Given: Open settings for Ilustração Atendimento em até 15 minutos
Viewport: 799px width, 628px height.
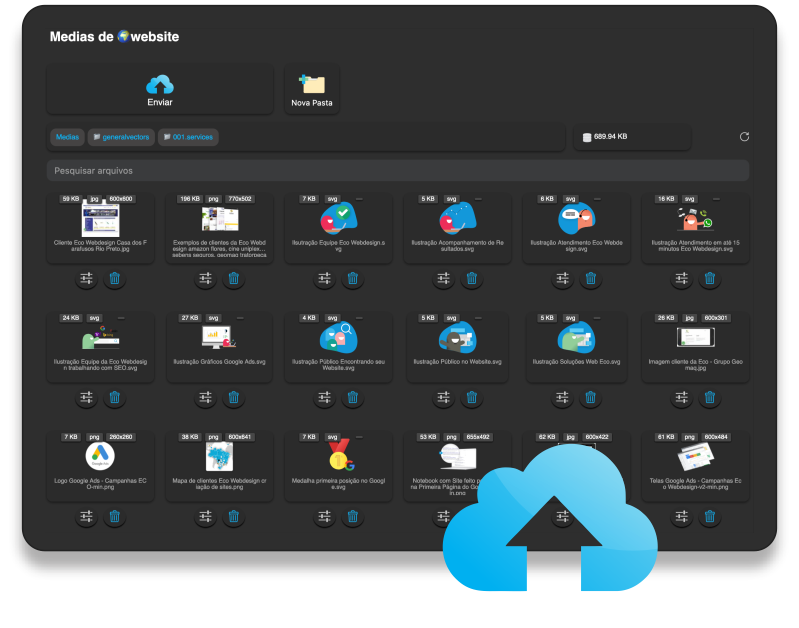Looking at the screenshot, I should 681,280.
